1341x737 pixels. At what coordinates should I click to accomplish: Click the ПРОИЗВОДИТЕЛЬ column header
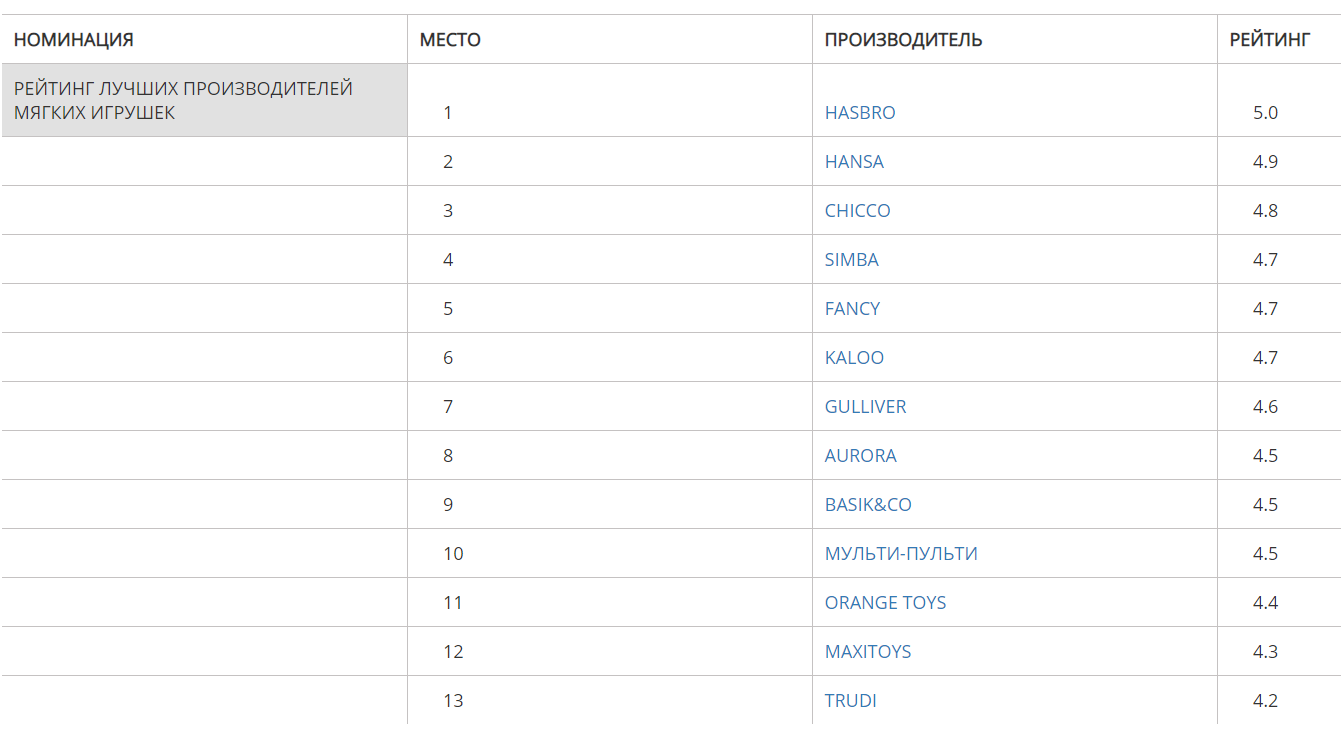[x=903, y=40]
